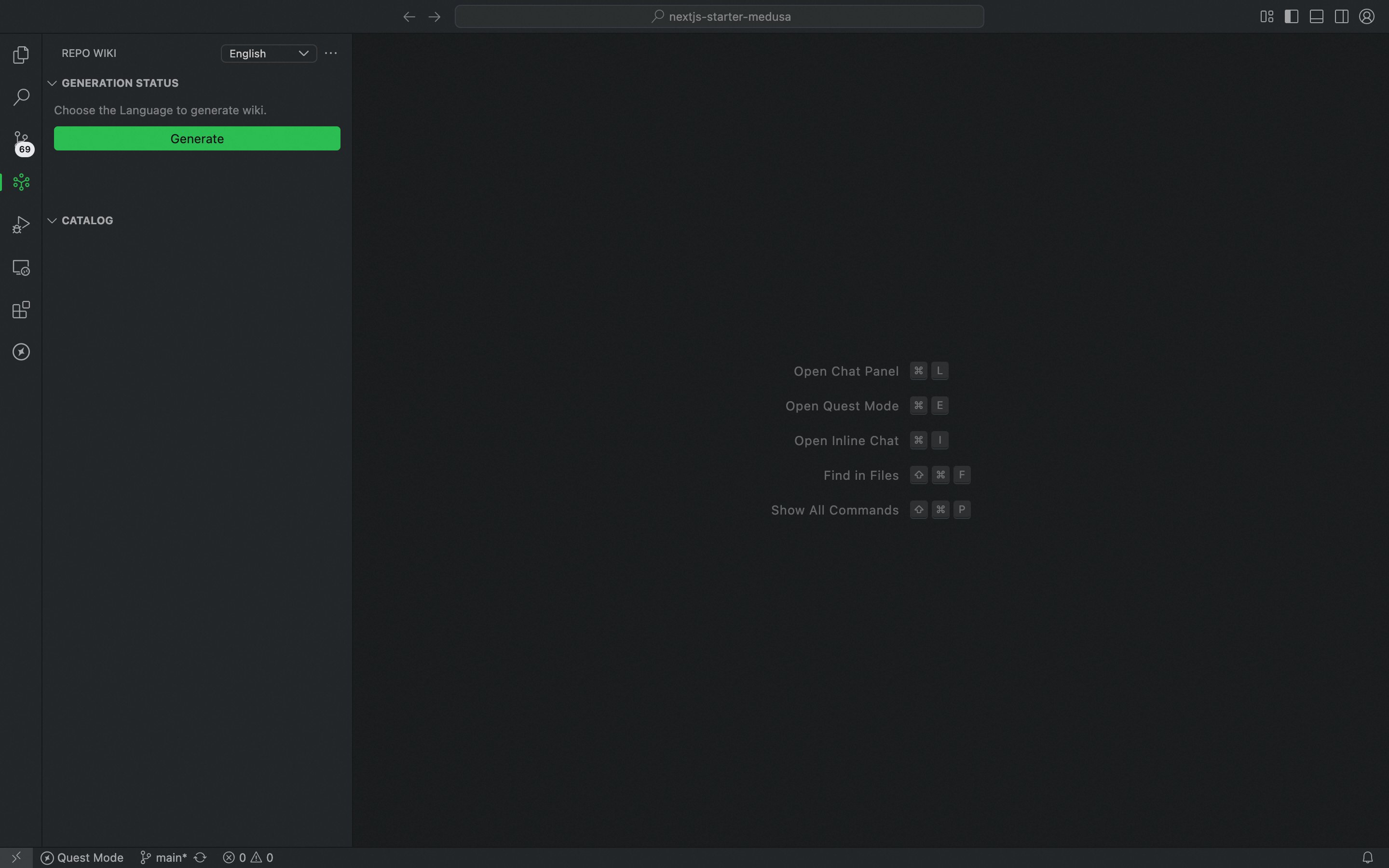Open the Extensions view

point(21,310)
